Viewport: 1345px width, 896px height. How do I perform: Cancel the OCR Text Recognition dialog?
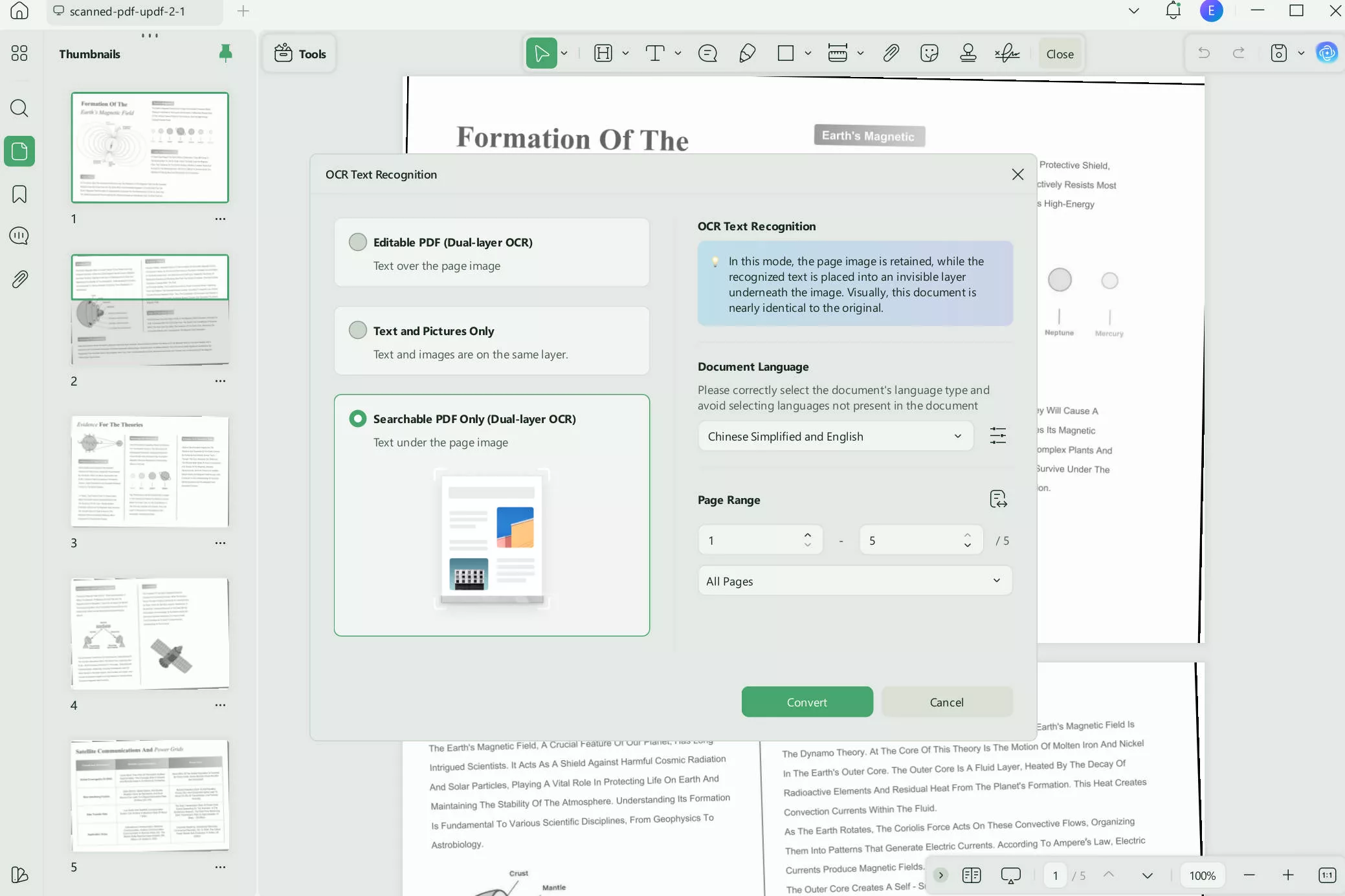tap(946, 701)
